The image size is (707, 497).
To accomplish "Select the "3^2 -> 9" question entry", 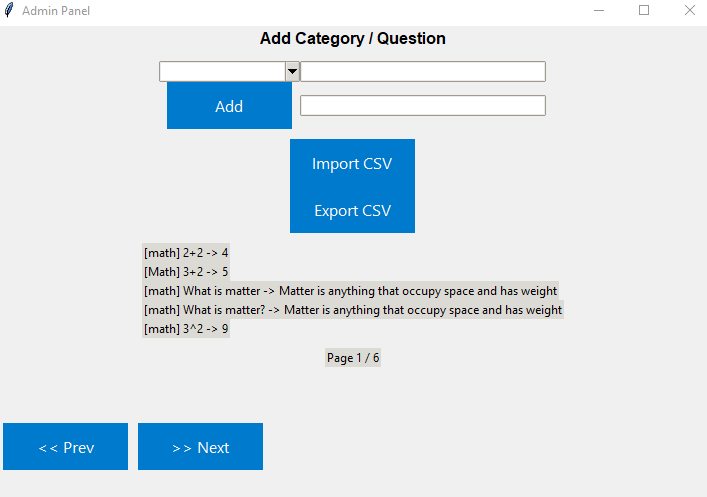I will click(186, 329).
